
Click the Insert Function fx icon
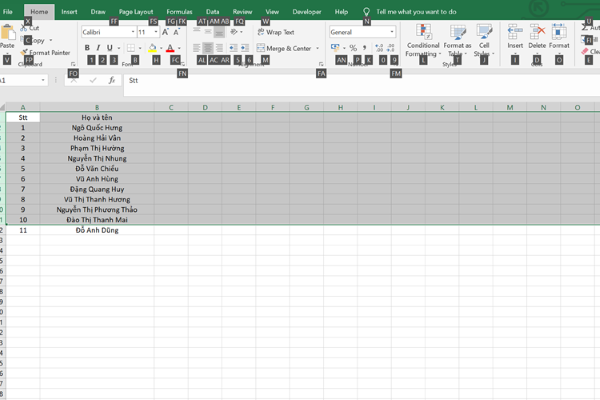click(111, 80)
